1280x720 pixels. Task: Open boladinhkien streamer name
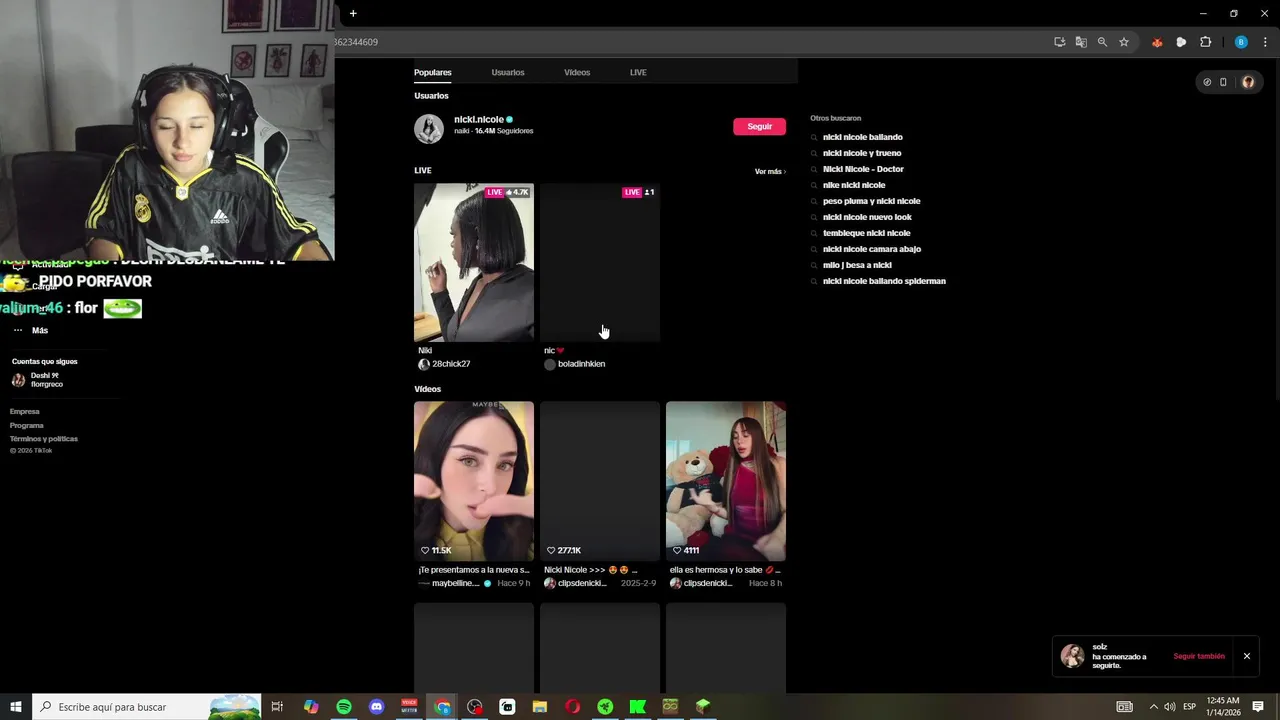tap(581, 364)
